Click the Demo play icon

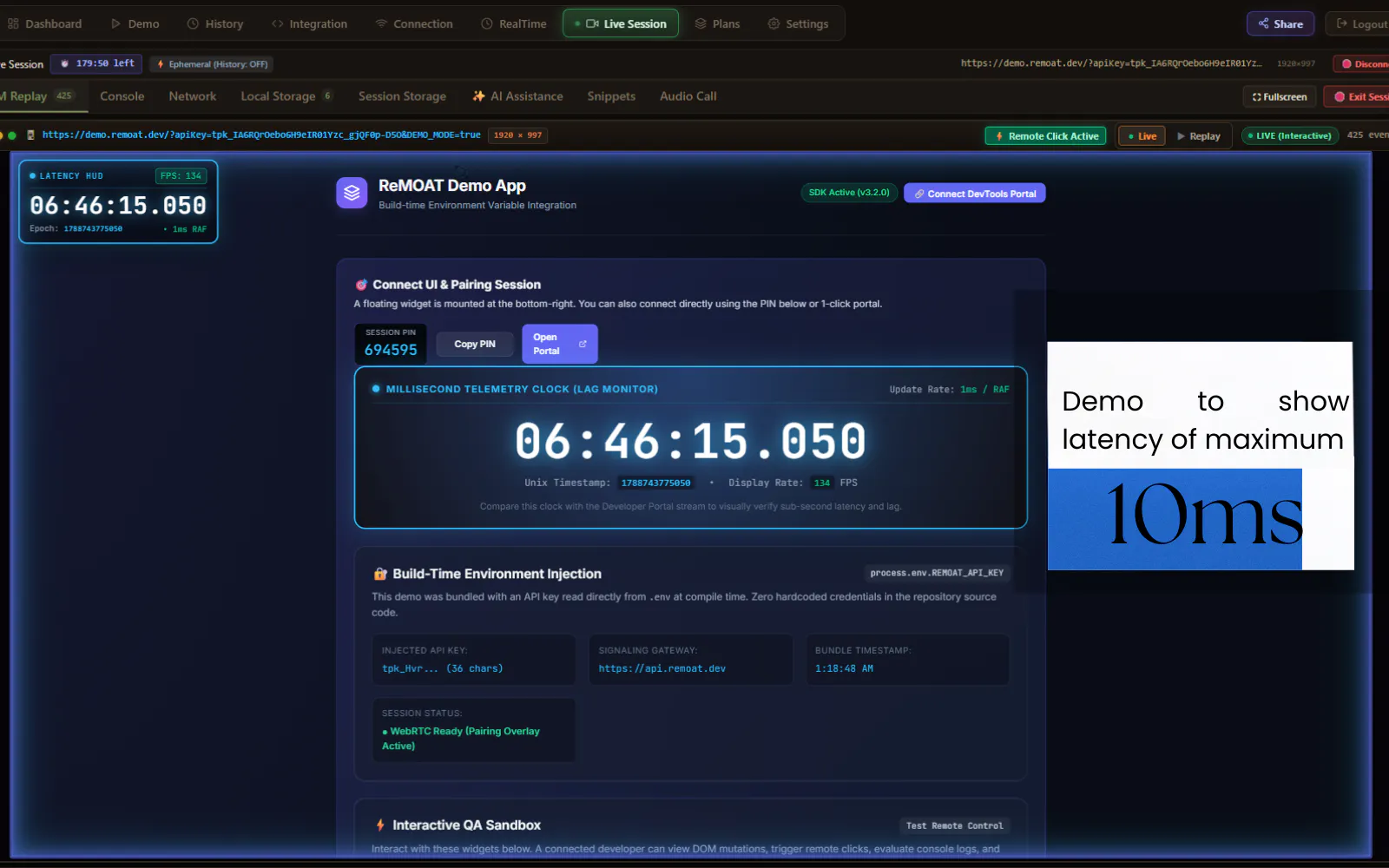pyautogui.click(x=115, y=23)
